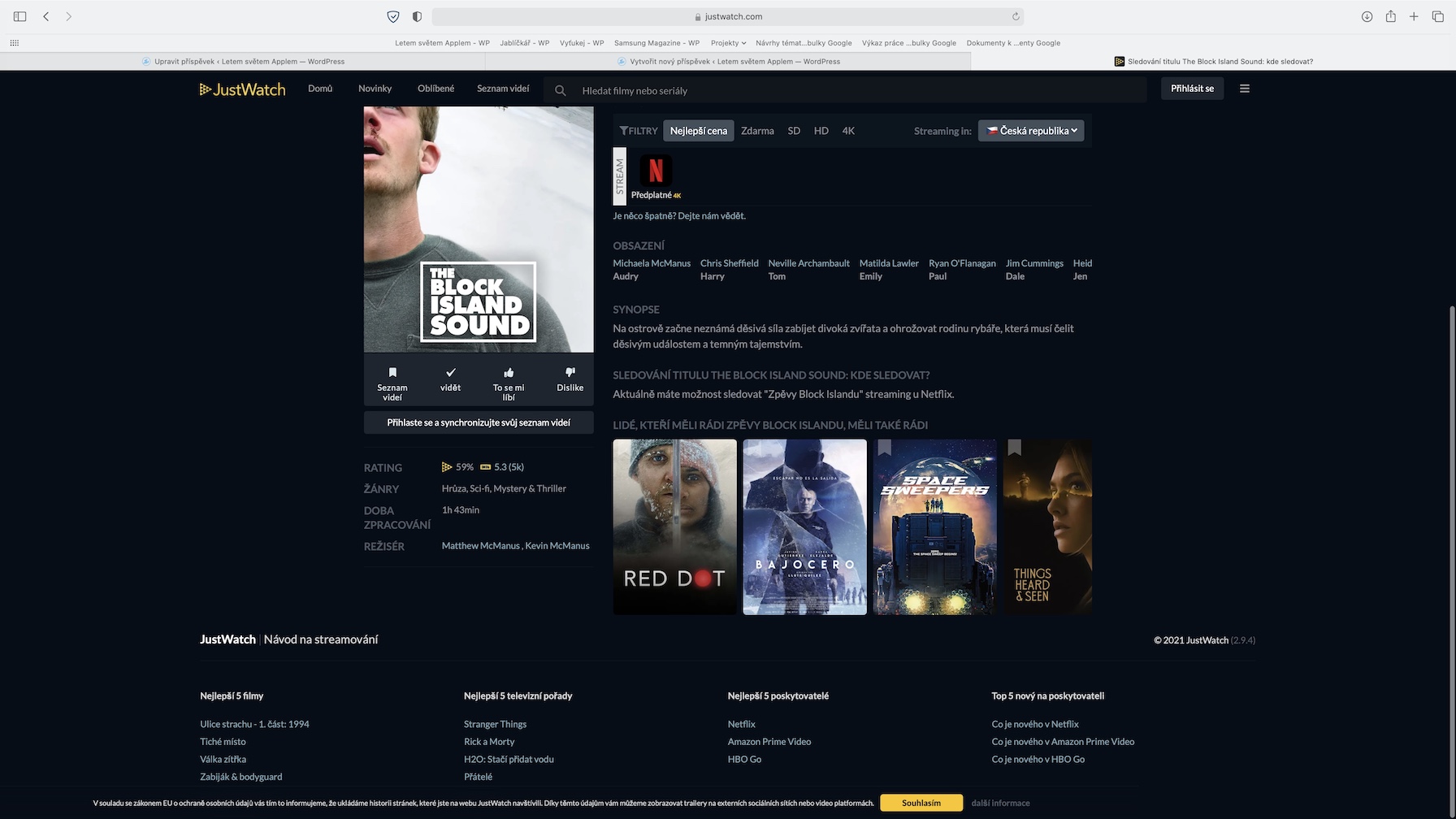Expand the Projekty bookmarks folder
The height and width of the screenshot is (819, 1456).
[728, 43]
